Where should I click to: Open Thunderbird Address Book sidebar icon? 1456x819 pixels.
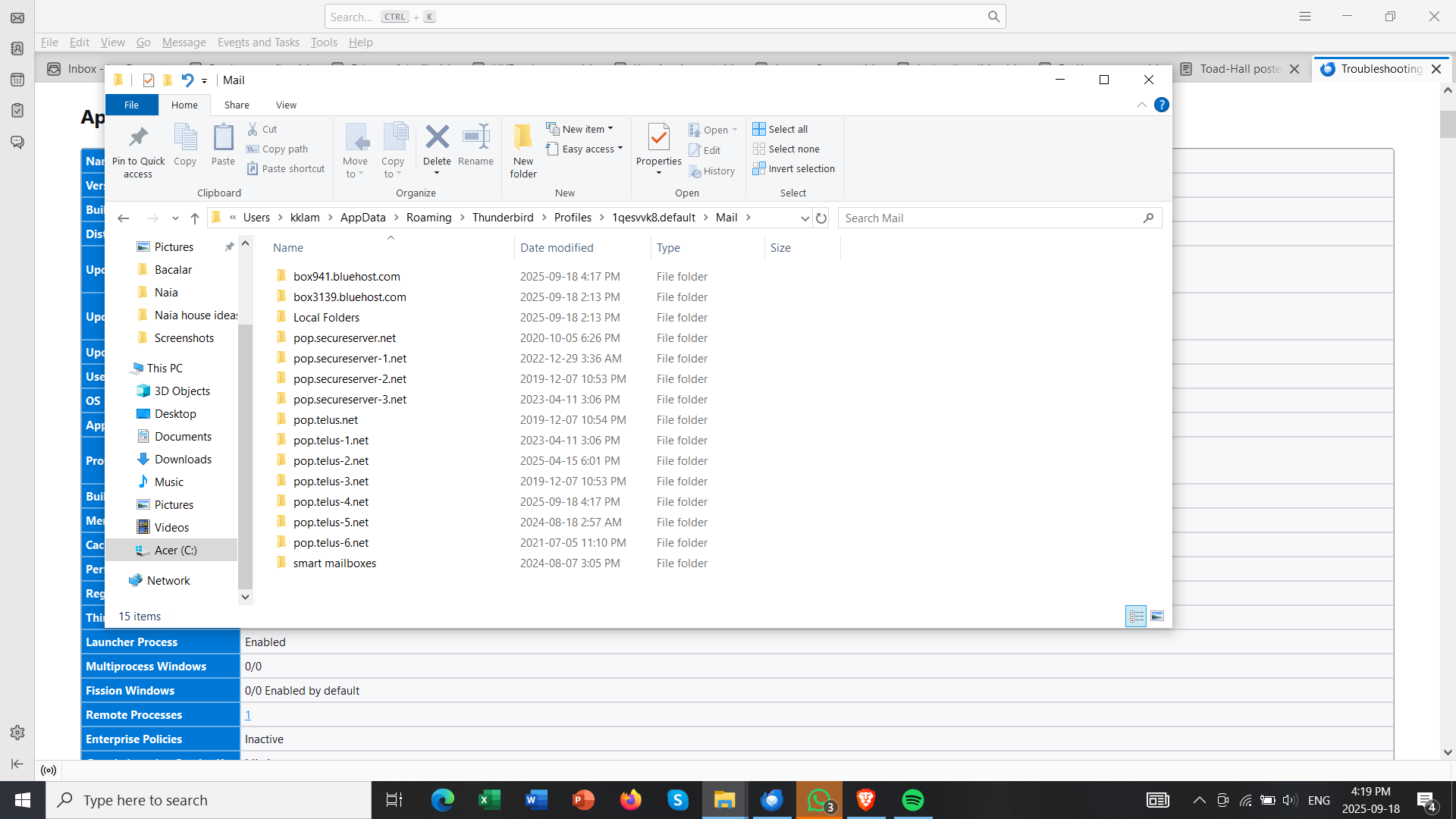17,49
